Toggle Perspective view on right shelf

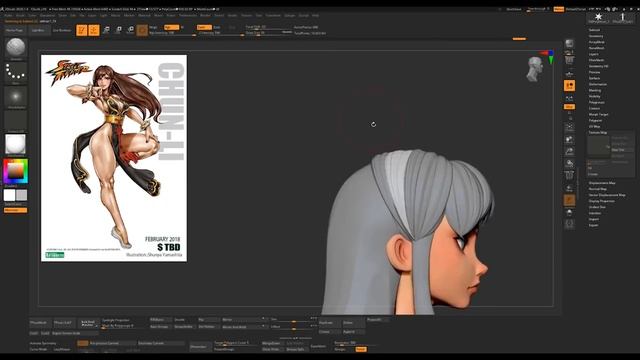[x=569, y=60]
